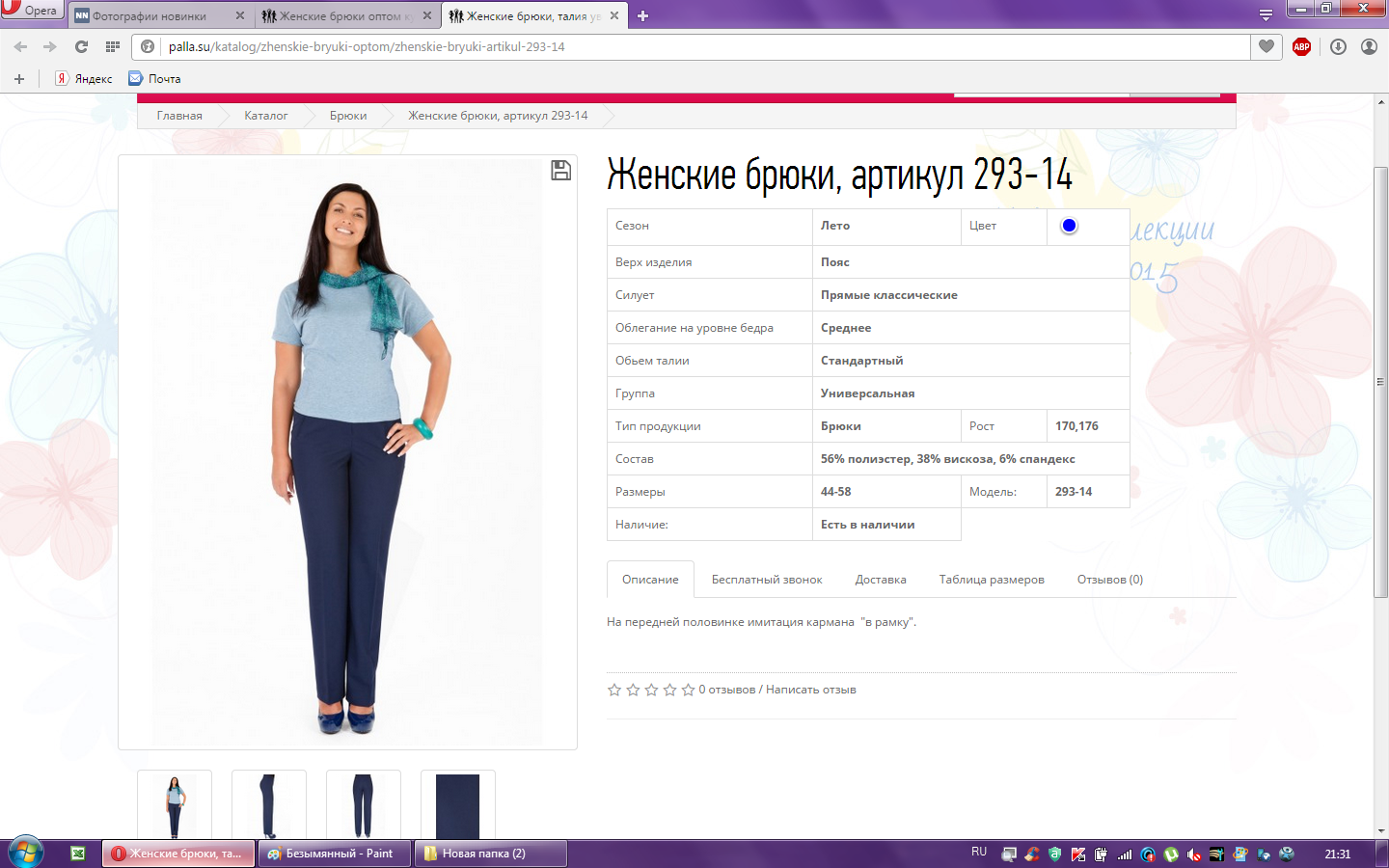Viewport: 1389px width, 868px height.
Task: Open the tab list menu icon
Action: [x=1266, y=15]
